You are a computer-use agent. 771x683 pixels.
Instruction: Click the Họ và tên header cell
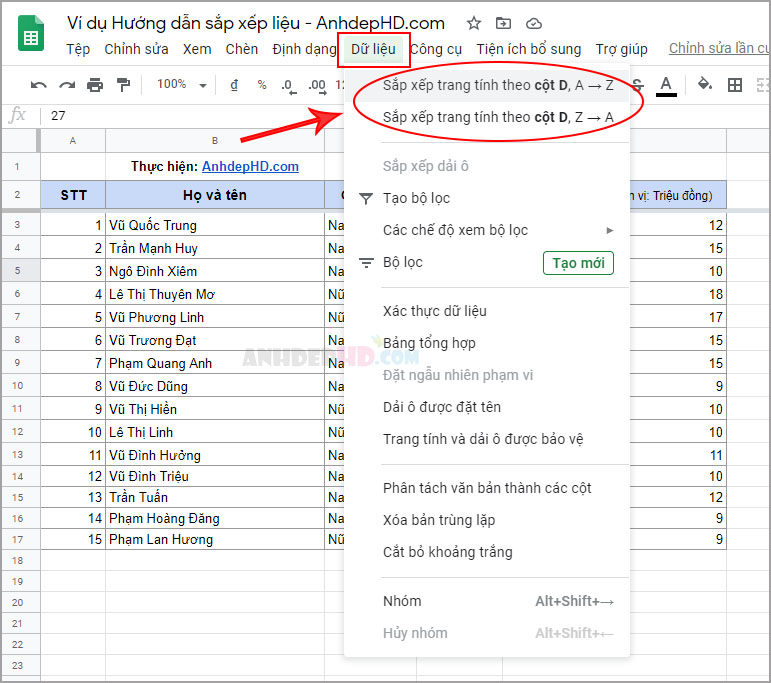pyautogui.click(x=215, y=195)
